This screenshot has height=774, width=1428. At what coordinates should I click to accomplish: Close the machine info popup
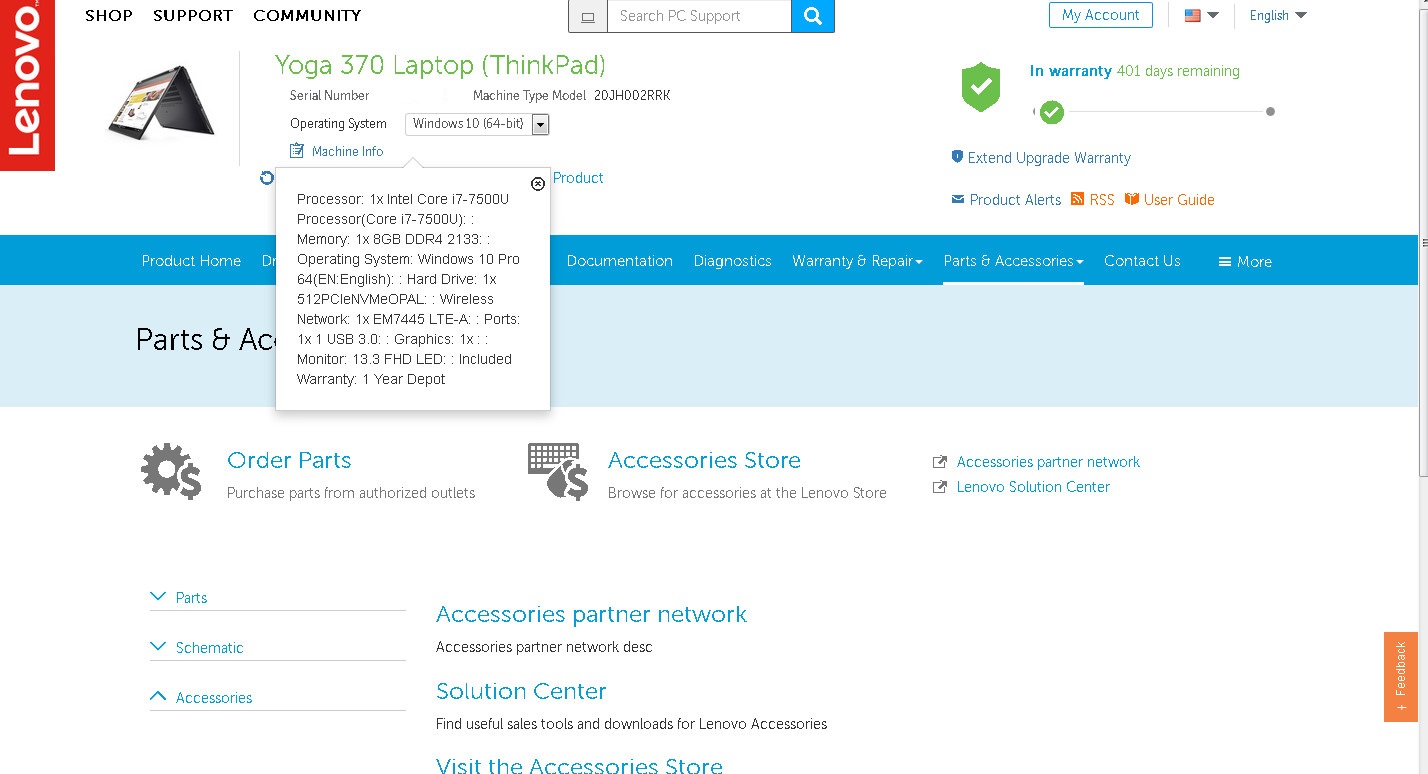tap(538, 184)
